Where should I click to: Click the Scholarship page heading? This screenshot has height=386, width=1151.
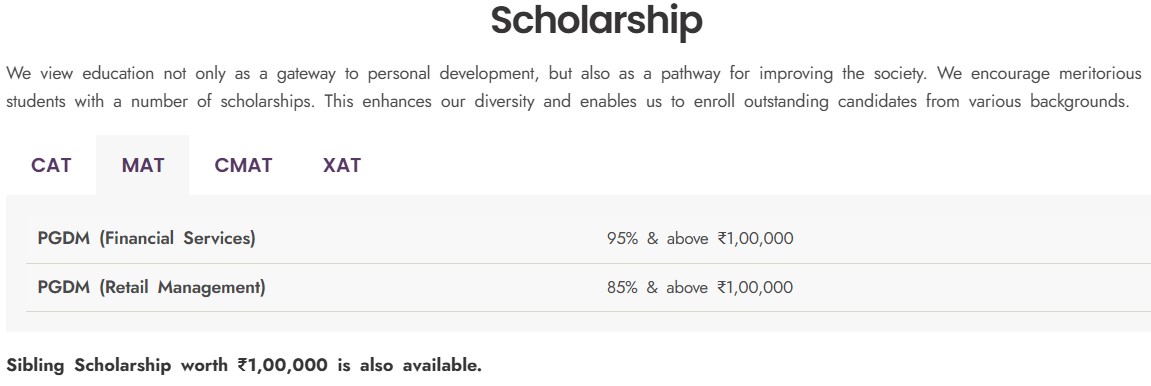596,21
